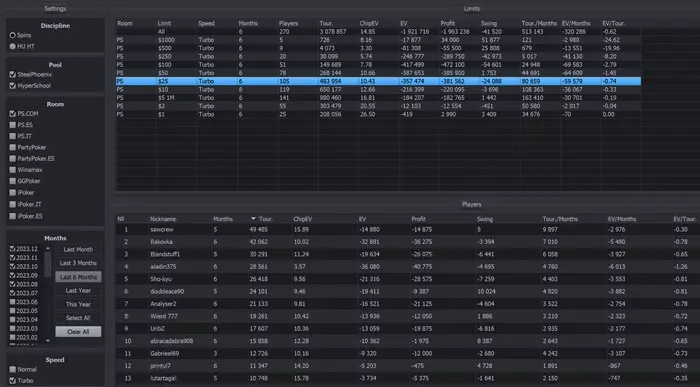Enable the PS.IT room checkbox
This screenshot has width=700, height=387.
coord(12,136)
